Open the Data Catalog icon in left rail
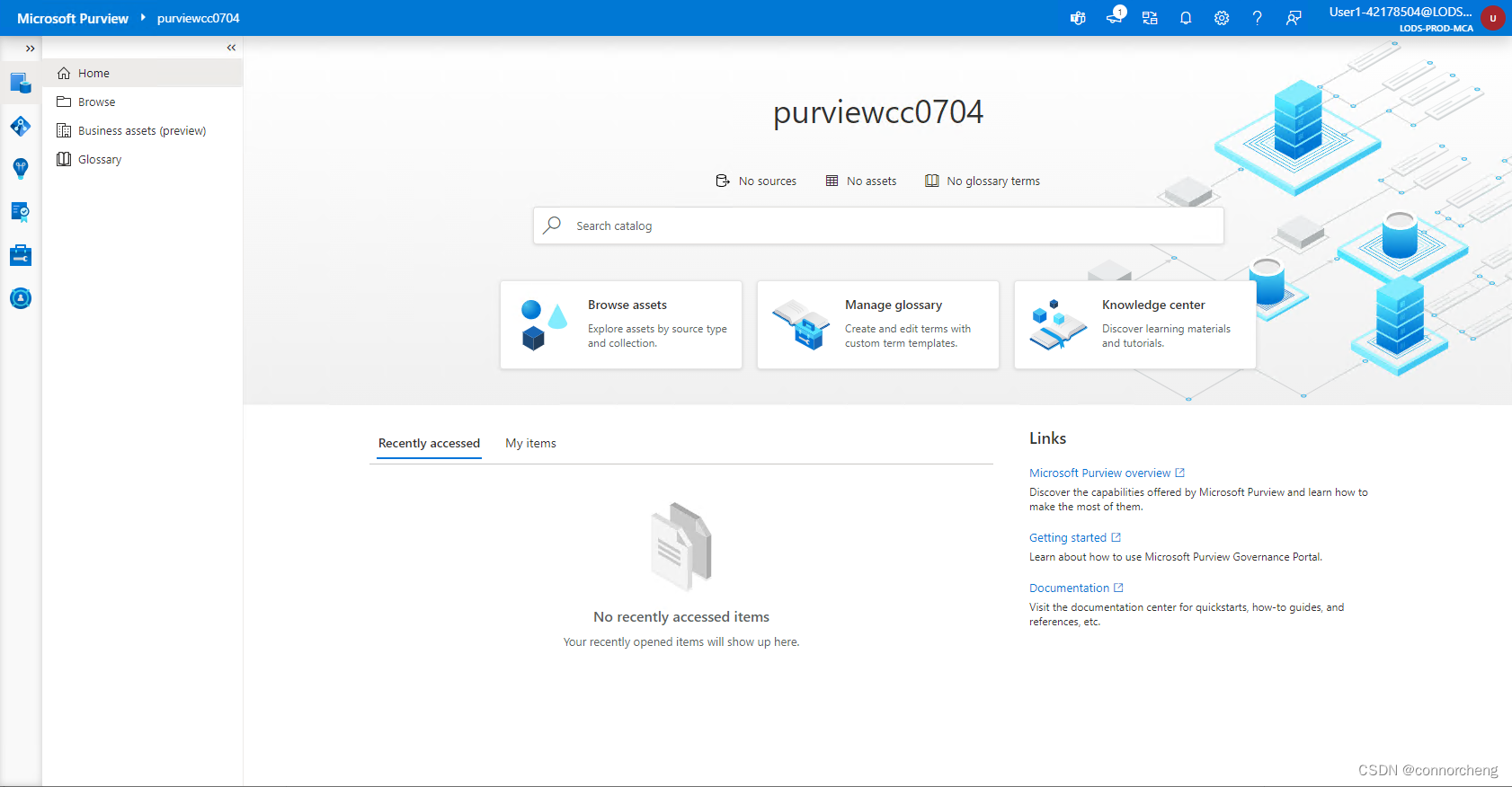The height and width of the screenshot is (787, 1512). 21,84
